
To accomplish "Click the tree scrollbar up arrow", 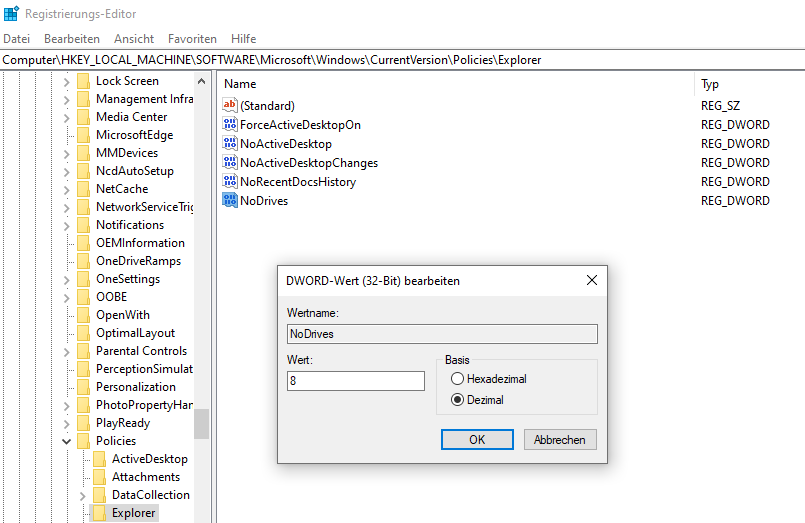I will click(x=201, y=81).
